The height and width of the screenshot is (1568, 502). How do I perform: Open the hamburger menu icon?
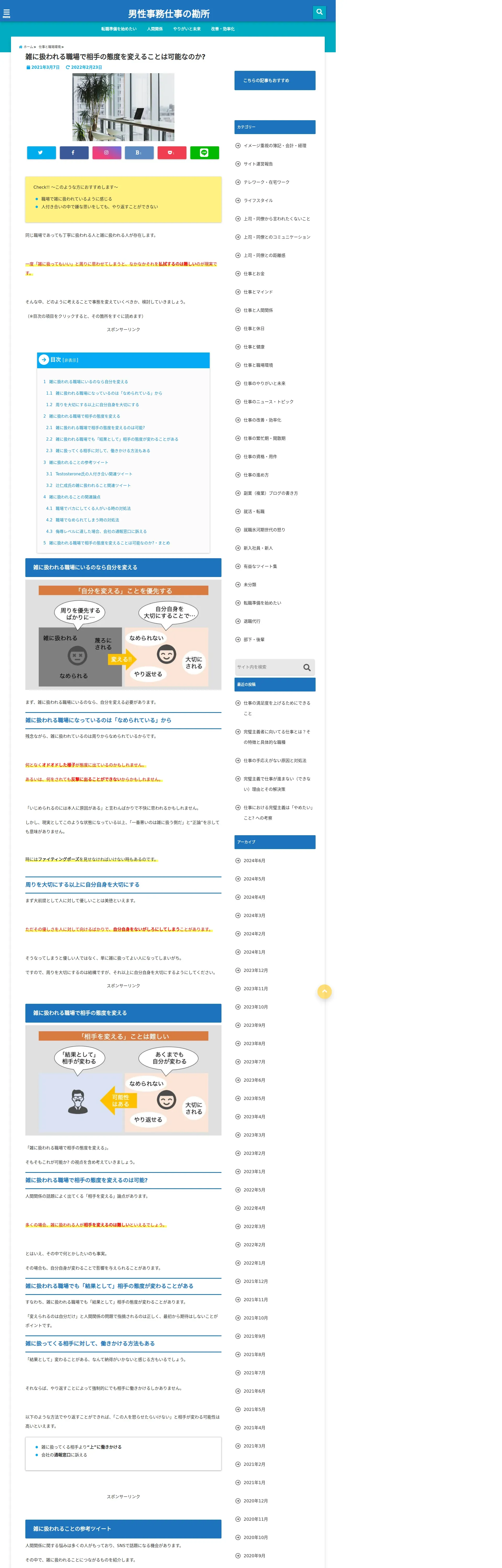7,13
